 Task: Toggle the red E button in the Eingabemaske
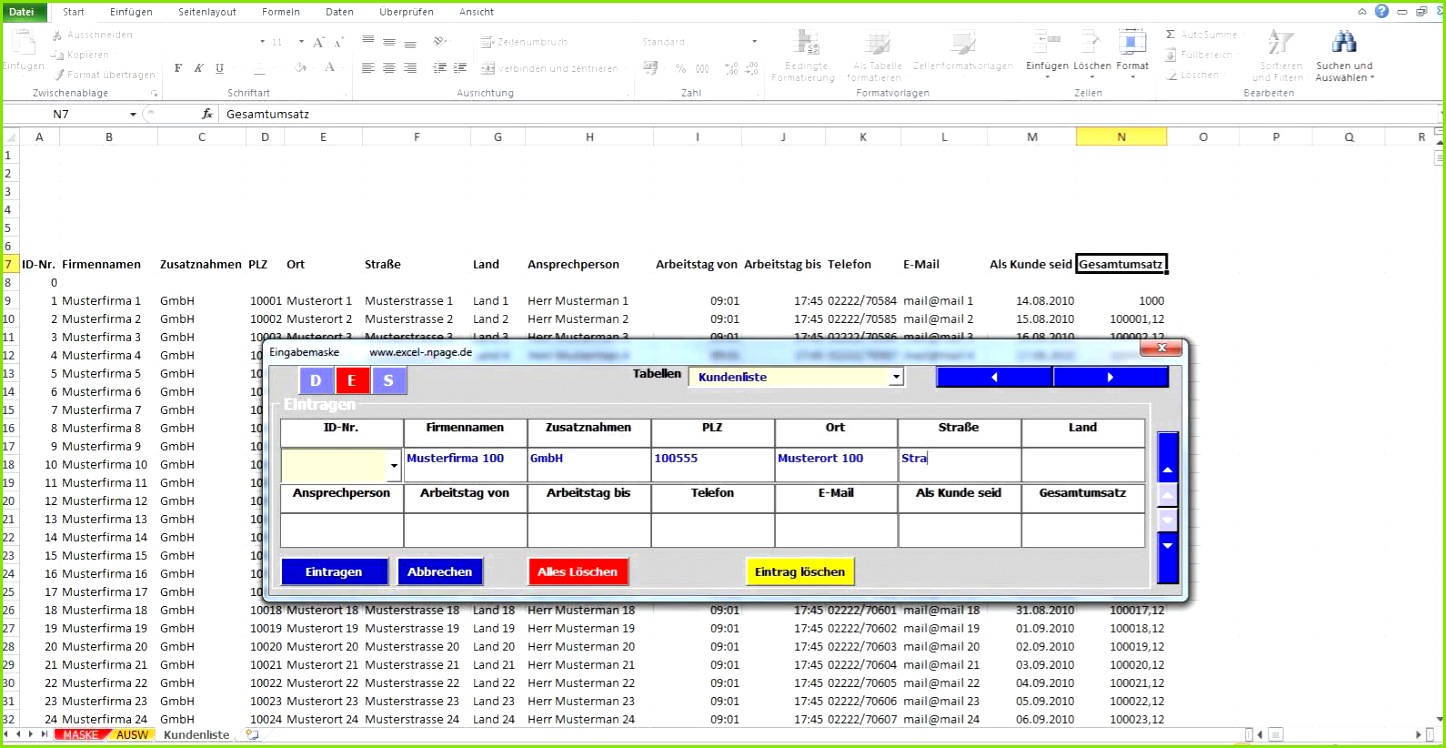pos(352,380)
